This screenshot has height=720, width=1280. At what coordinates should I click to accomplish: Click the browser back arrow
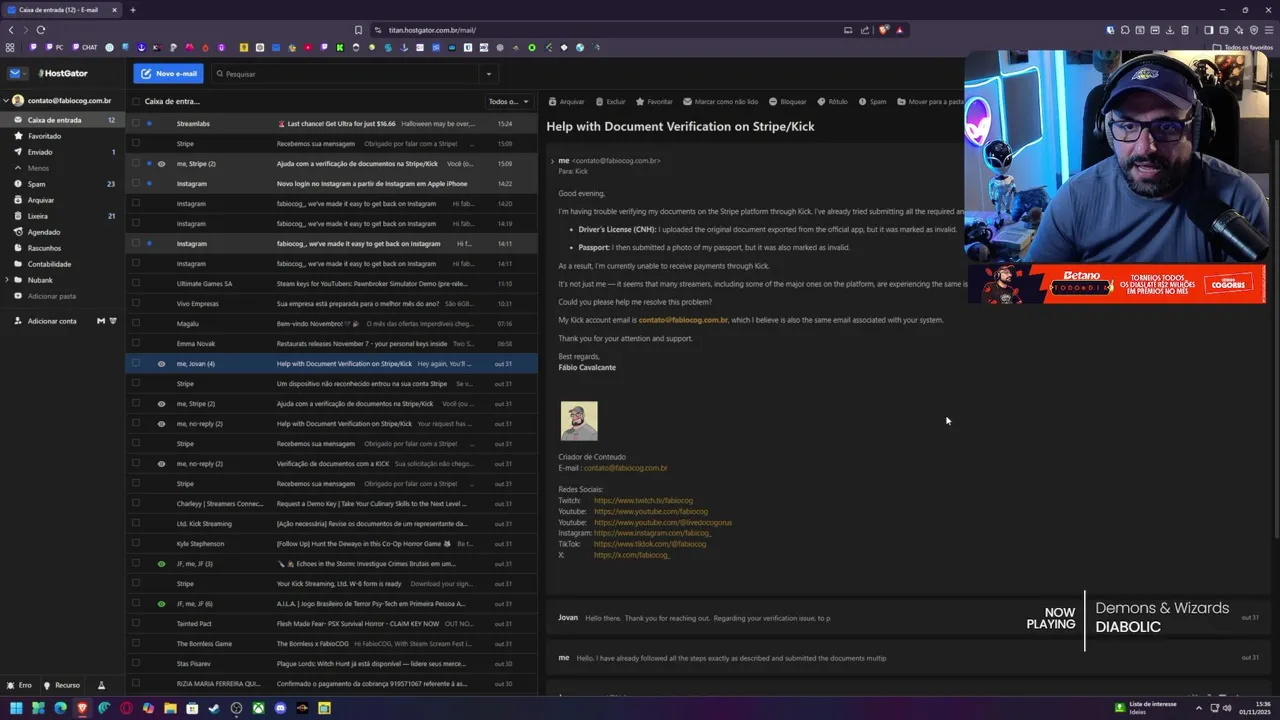coord(11,30)
